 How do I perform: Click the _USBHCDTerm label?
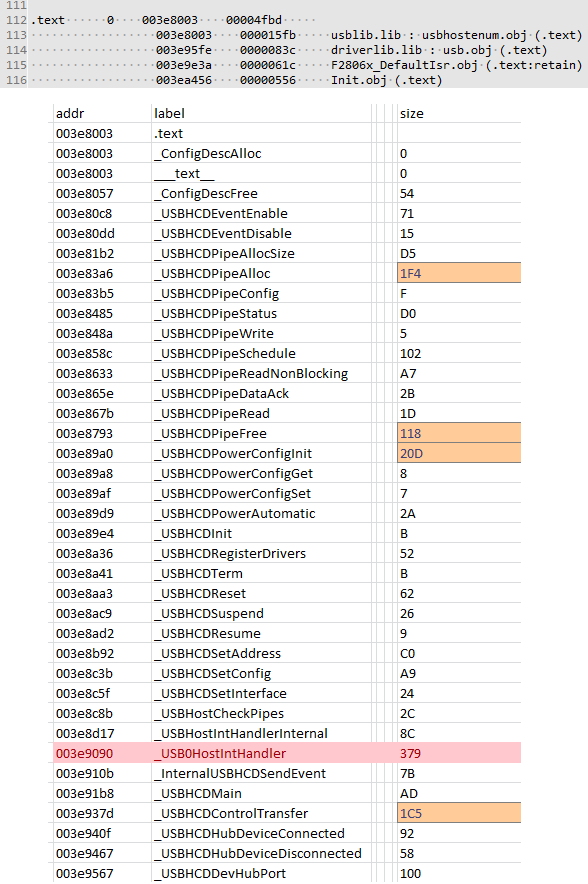[x=198, y=573]
